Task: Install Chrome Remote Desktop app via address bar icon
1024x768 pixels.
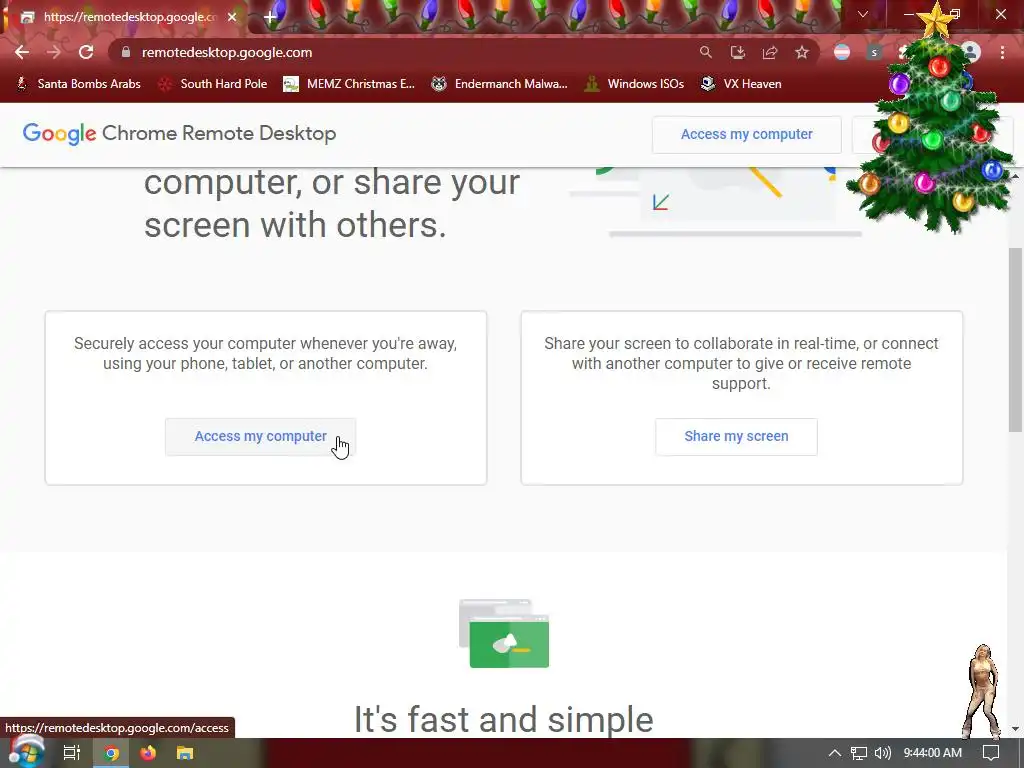Action: (737, 52)
